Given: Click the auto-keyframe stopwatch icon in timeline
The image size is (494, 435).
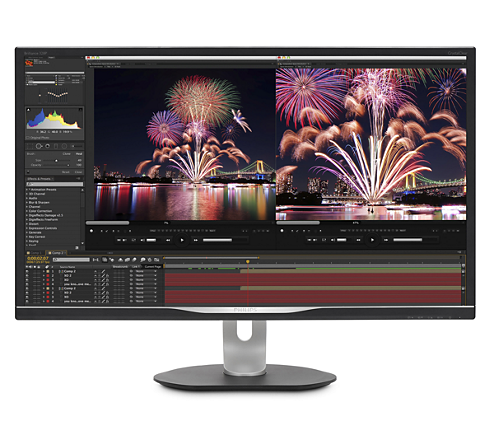Looking at the screenshot, I should coord(149,260).
